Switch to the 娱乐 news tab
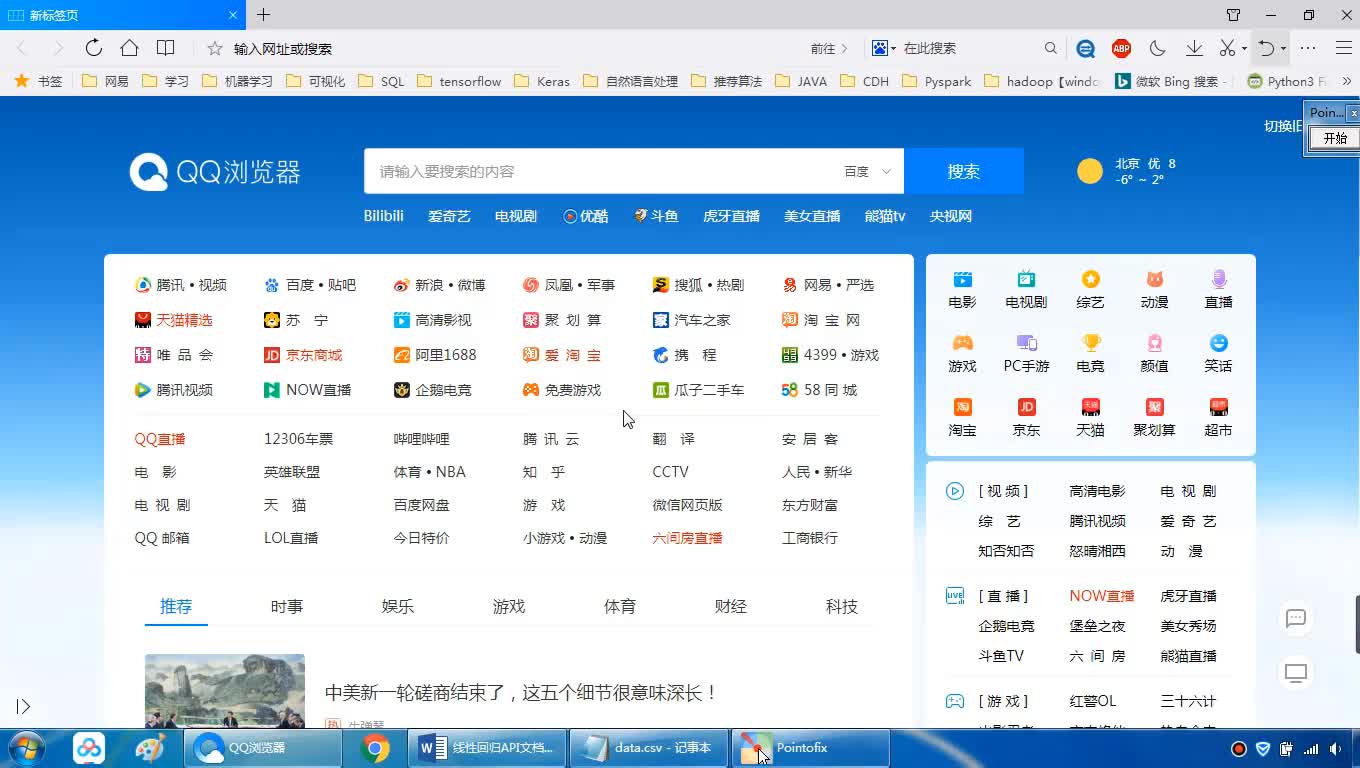Image resolution: width=1360 pixels, height=768 pixels. click(x=398, y=606)
